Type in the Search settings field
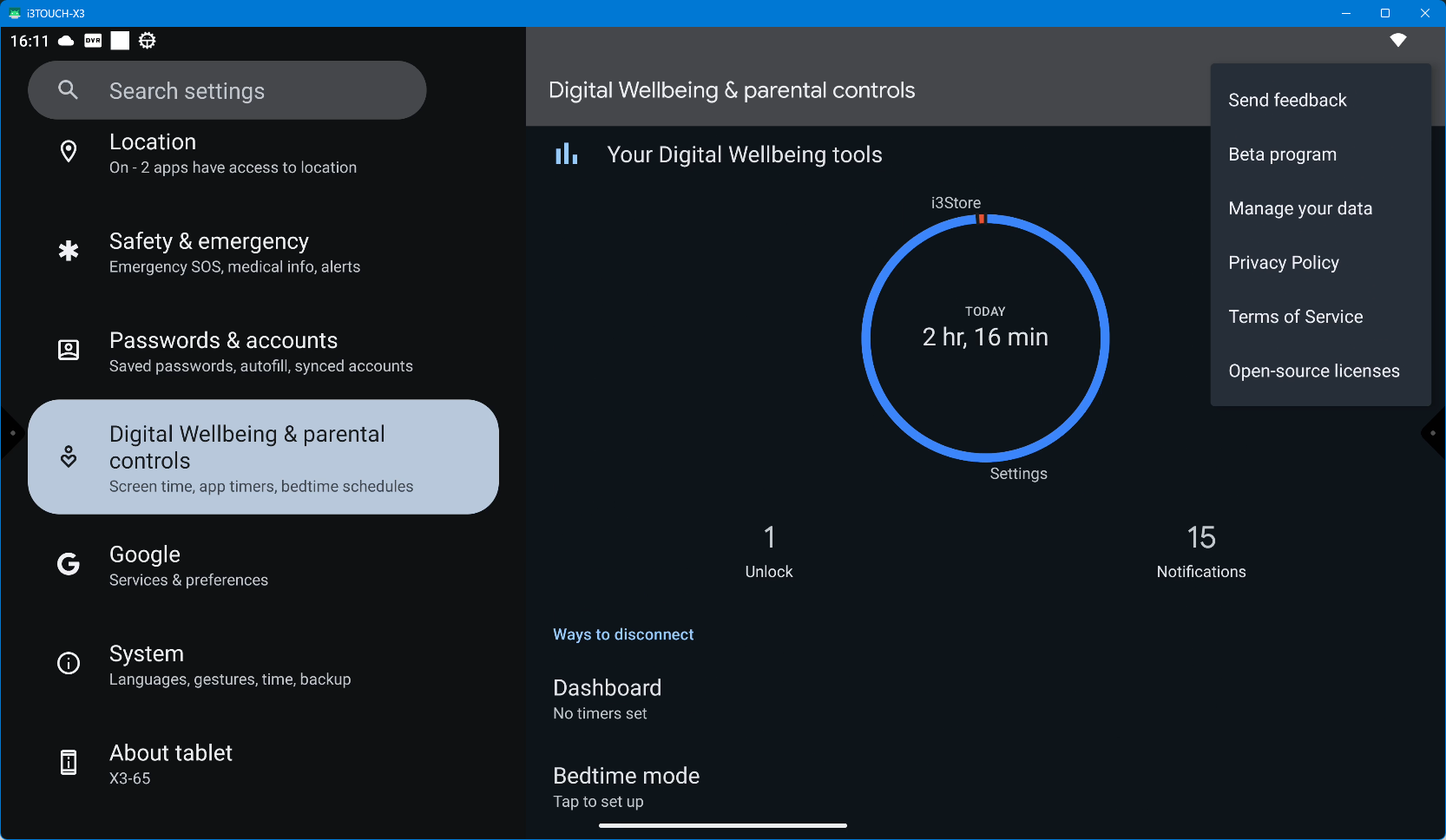The image size is (1446, 840). point(252,91)
